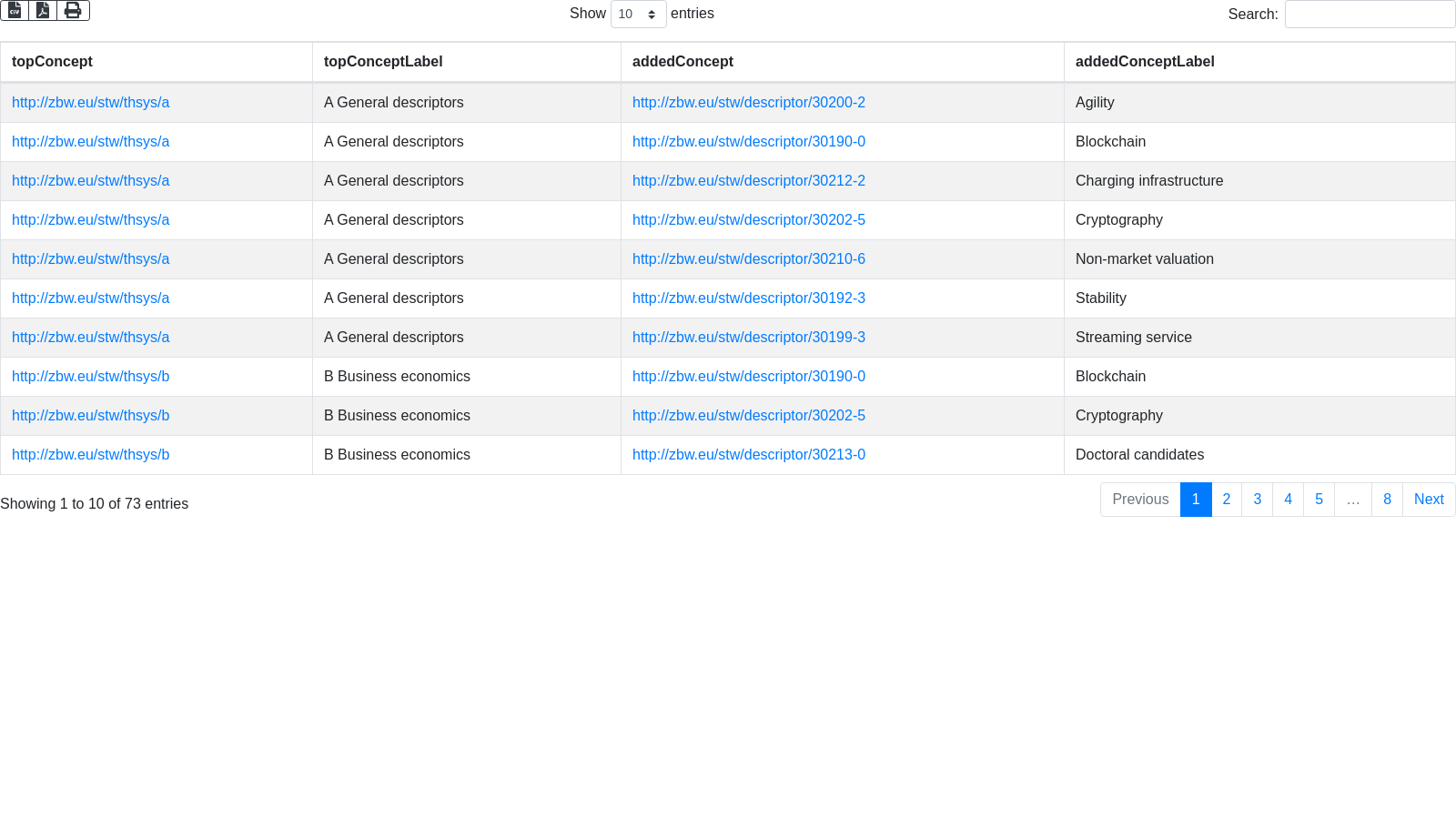Screen dimensions: 1456x819
Task: Open the Show entries count dropdown
Action: click(x=638, y=15)
